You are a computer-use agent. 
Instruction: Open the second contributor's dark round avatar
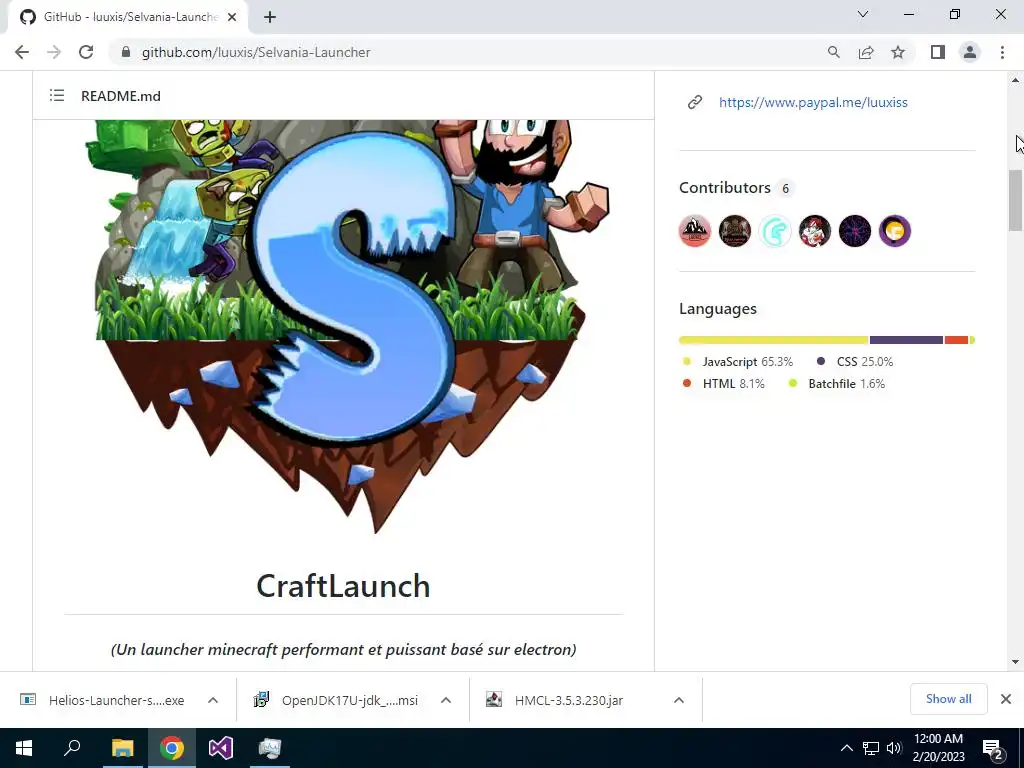[735, 231]
